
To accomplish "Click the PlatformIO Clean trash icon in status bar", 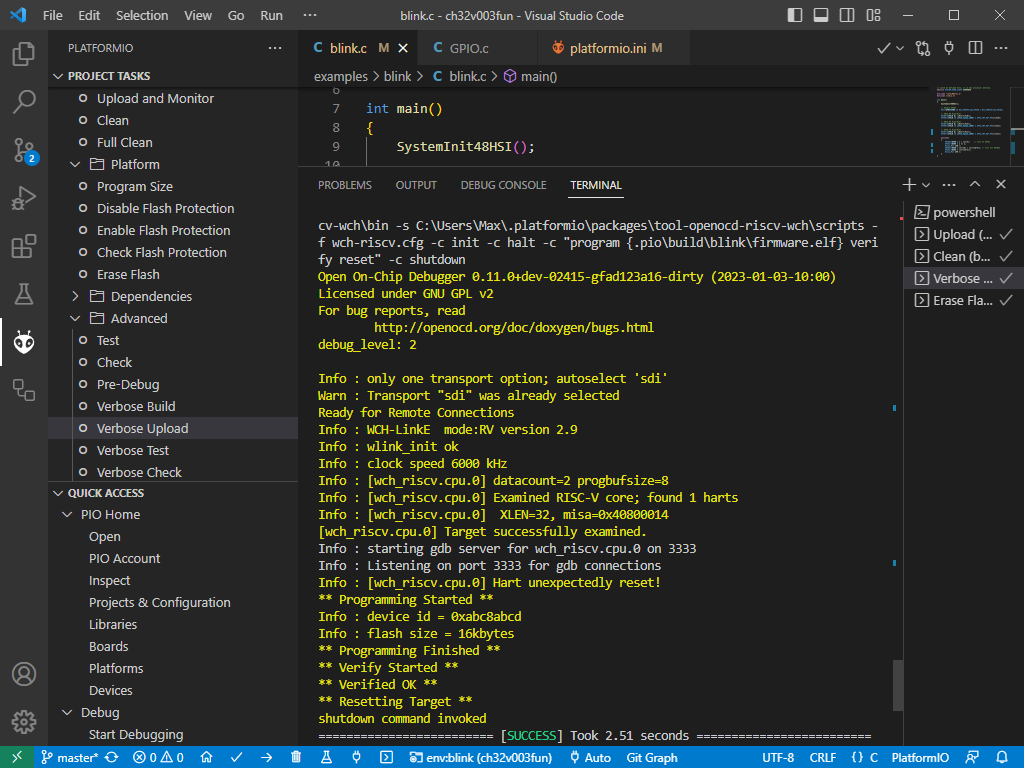I will point(297,757).
